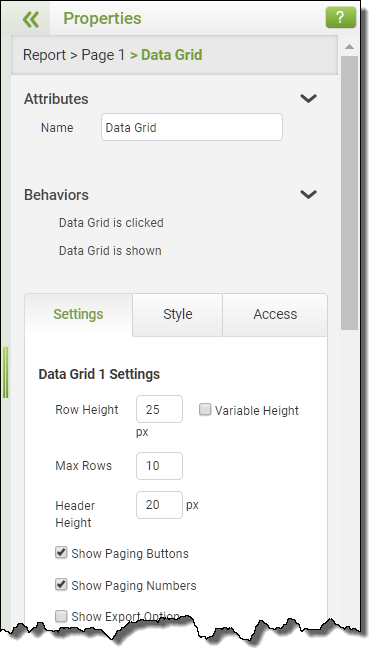Click the Attributes heading text
The height and width of the screenshot is (662, 376).
pyautogui.click(x=56, y=99)
